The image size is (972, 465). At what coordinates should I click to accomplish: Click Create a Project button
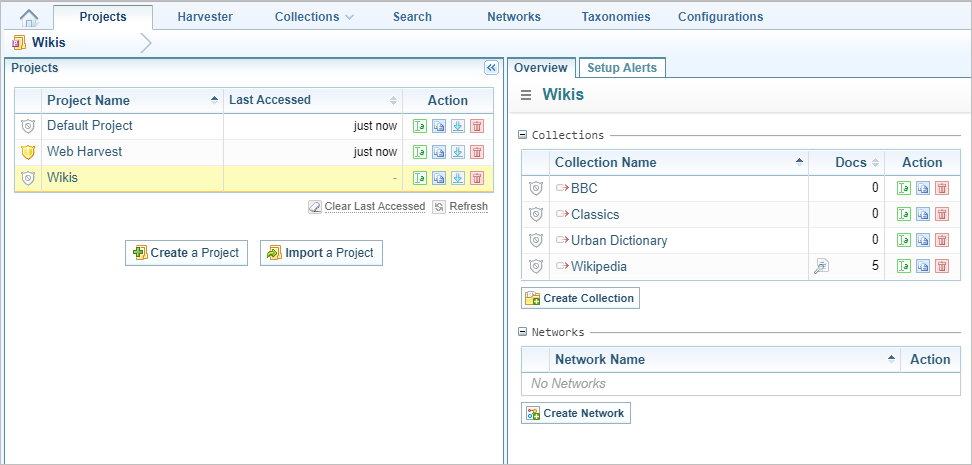[186, 253]
